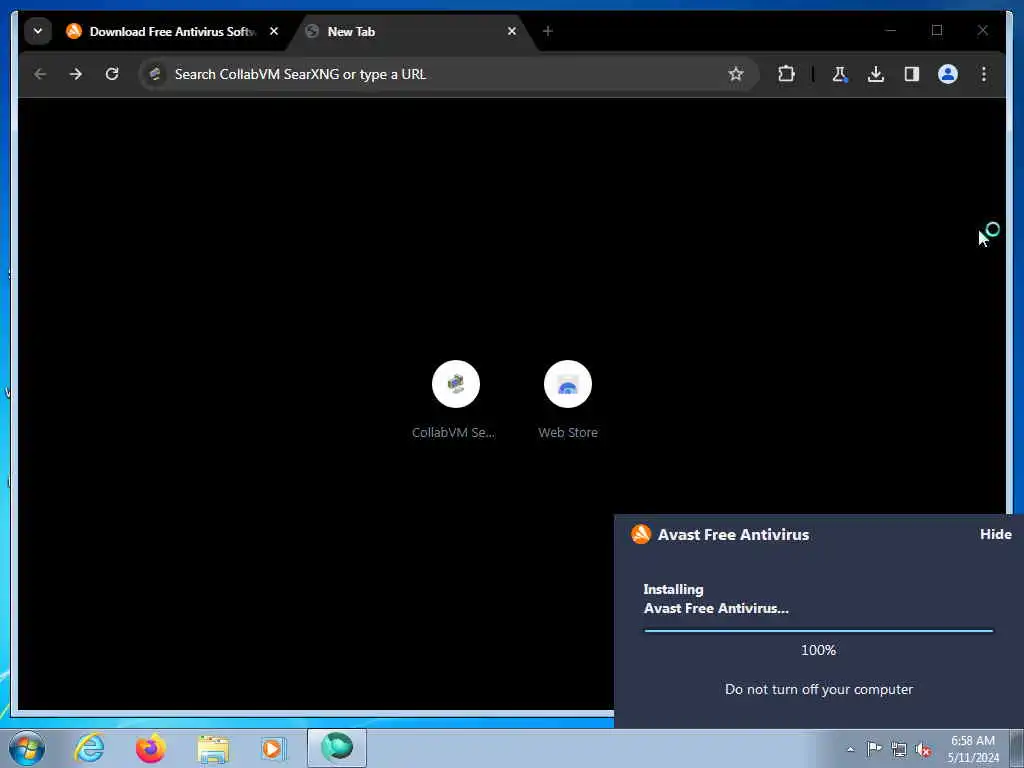
Task: Open a new tab with plus button
Action: (x=548, y=31)
